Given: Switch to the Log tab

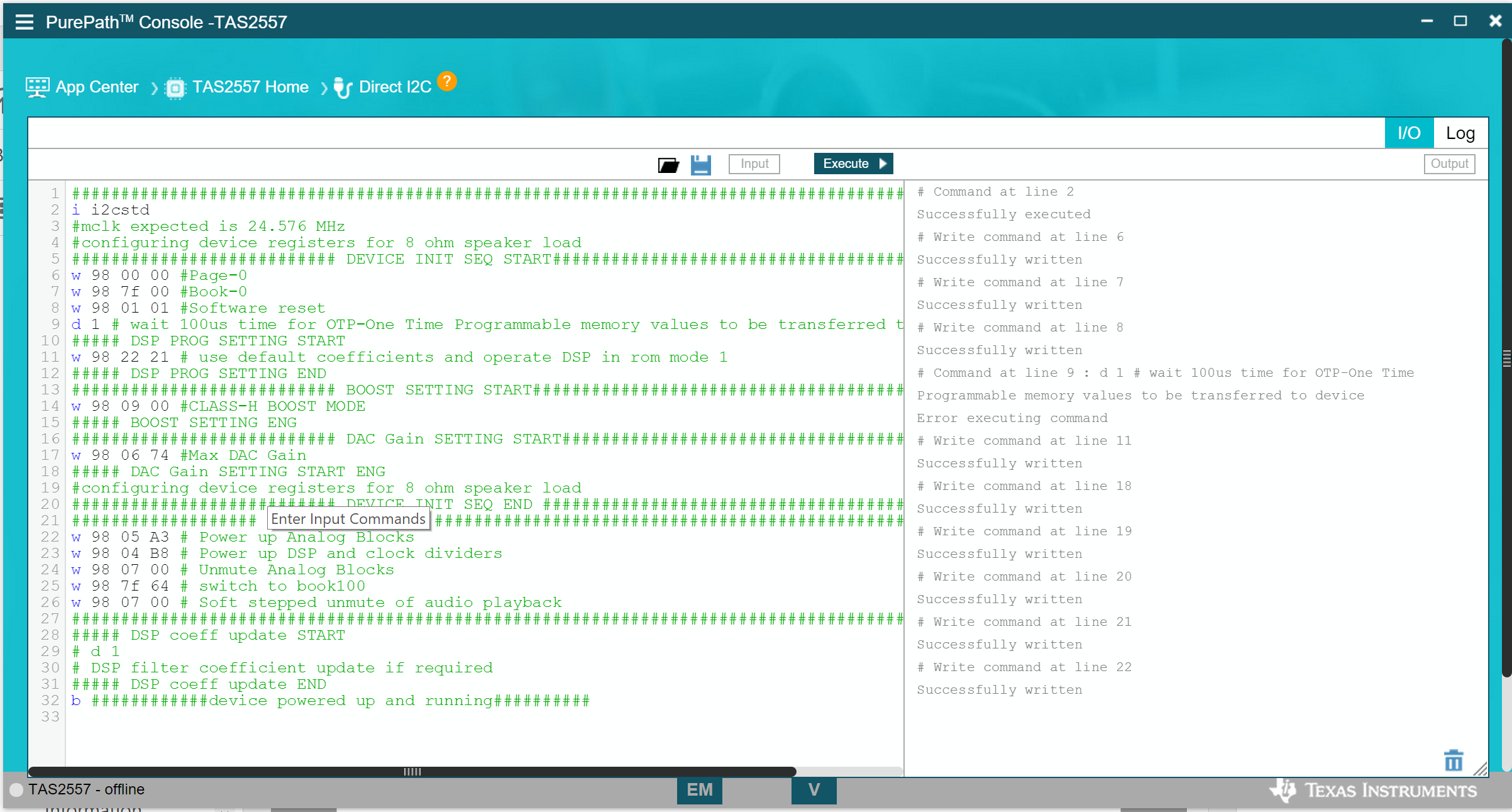Looking at the screenshot, I should (1460, 133).
